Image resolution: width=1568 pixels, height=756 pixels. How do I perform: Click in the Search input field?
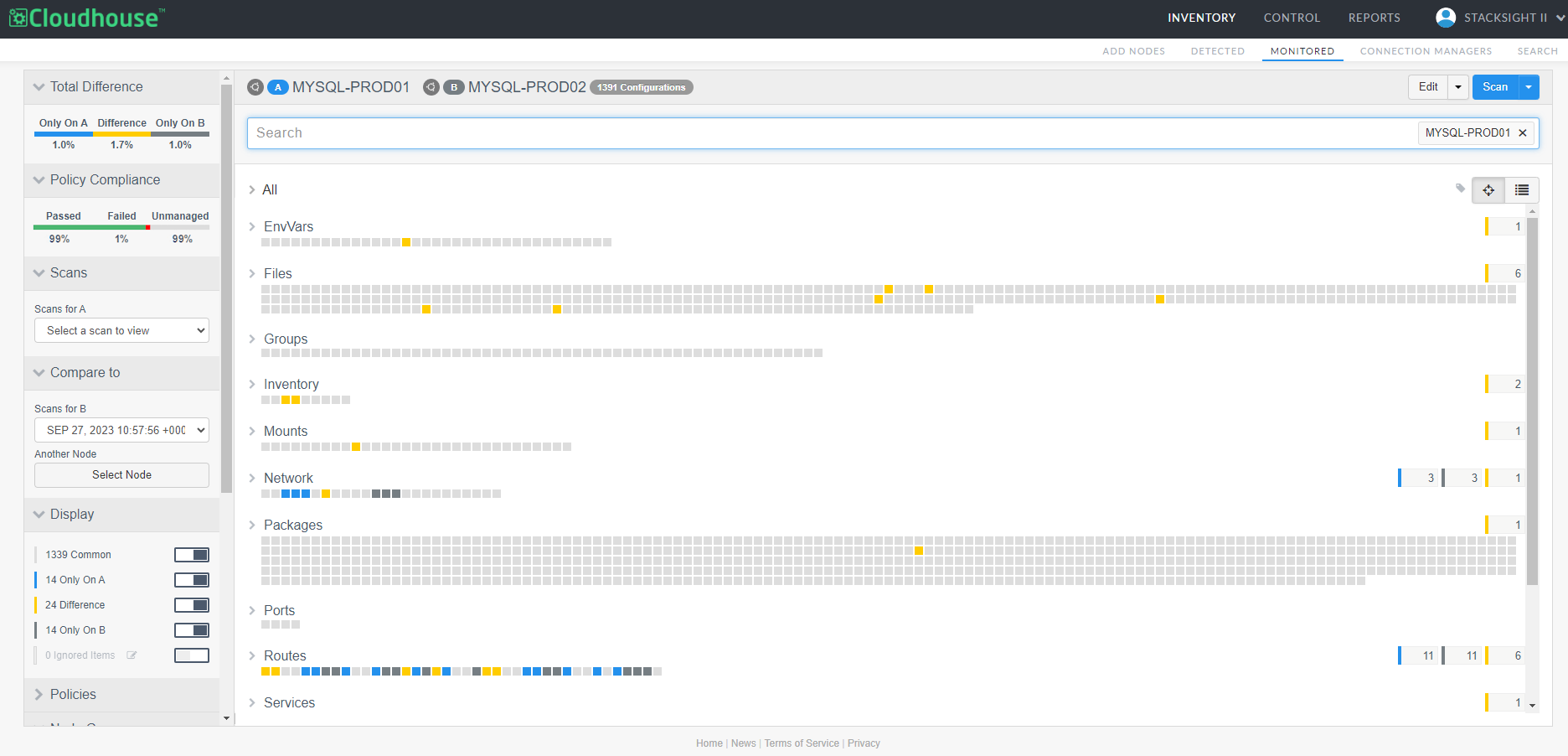832,133
